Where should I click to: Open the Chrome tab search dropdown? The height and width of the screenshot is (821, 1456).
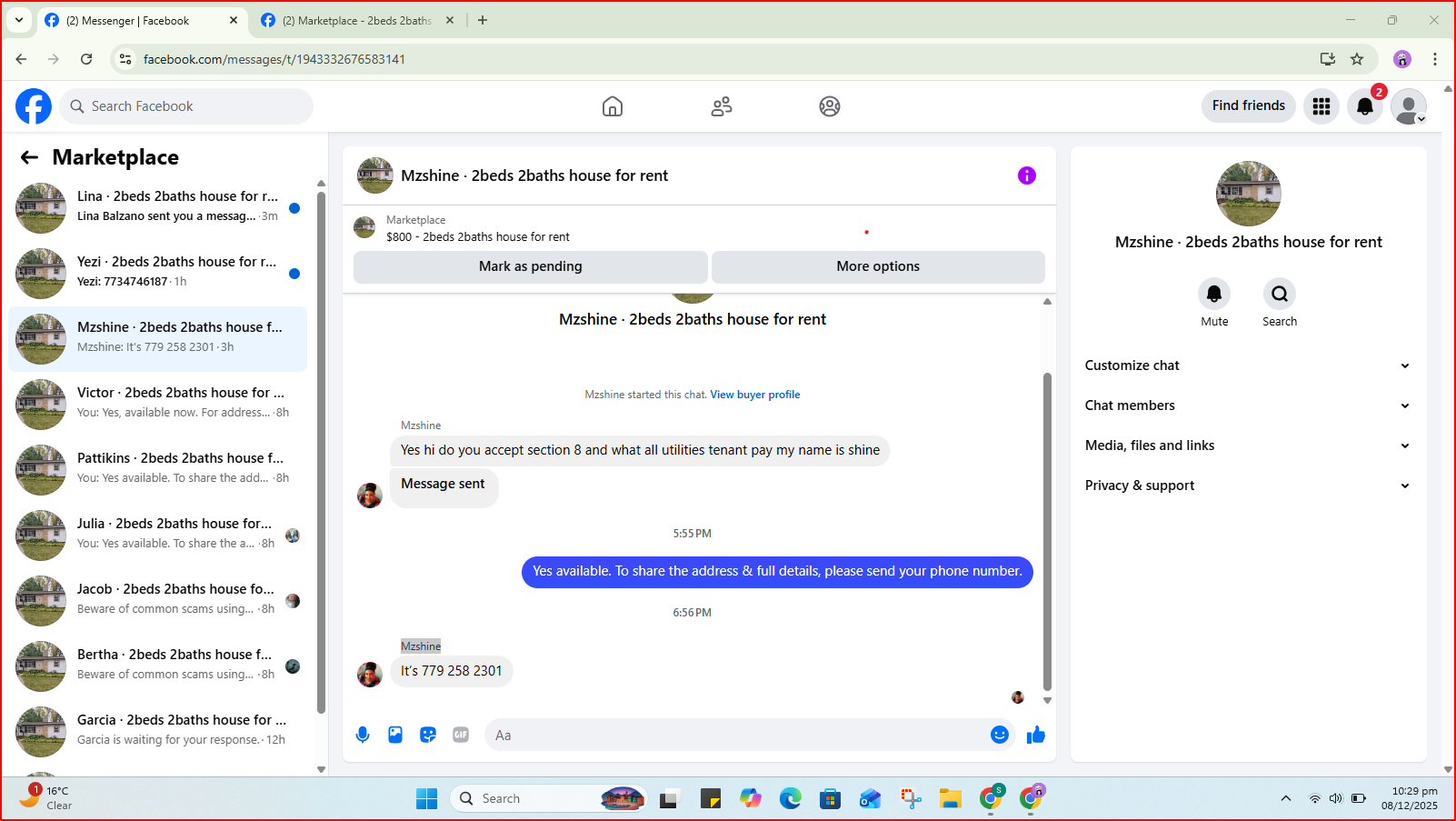click(18, 20)
